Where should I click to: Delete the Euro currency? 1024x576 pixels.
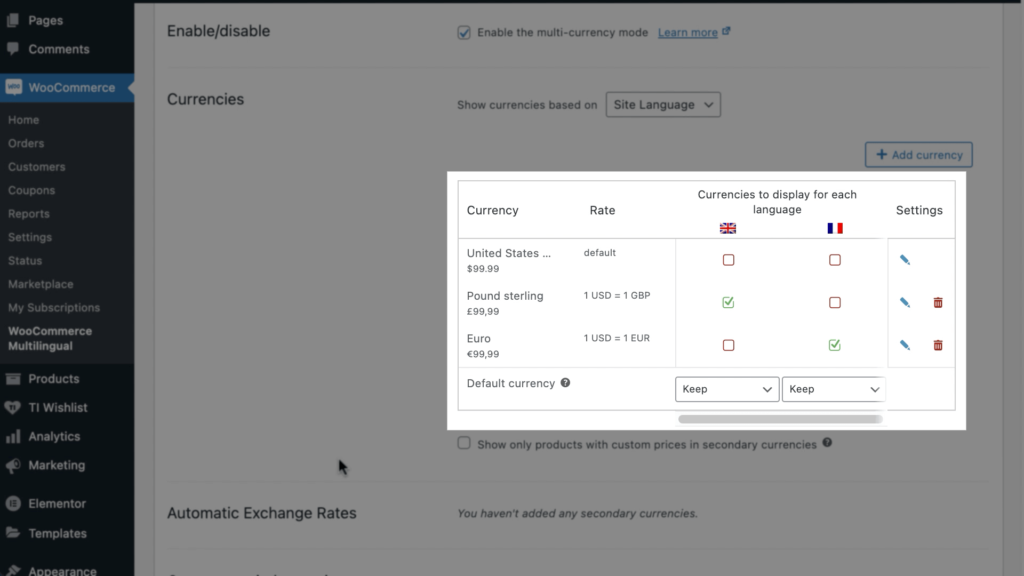pos(938,345)
